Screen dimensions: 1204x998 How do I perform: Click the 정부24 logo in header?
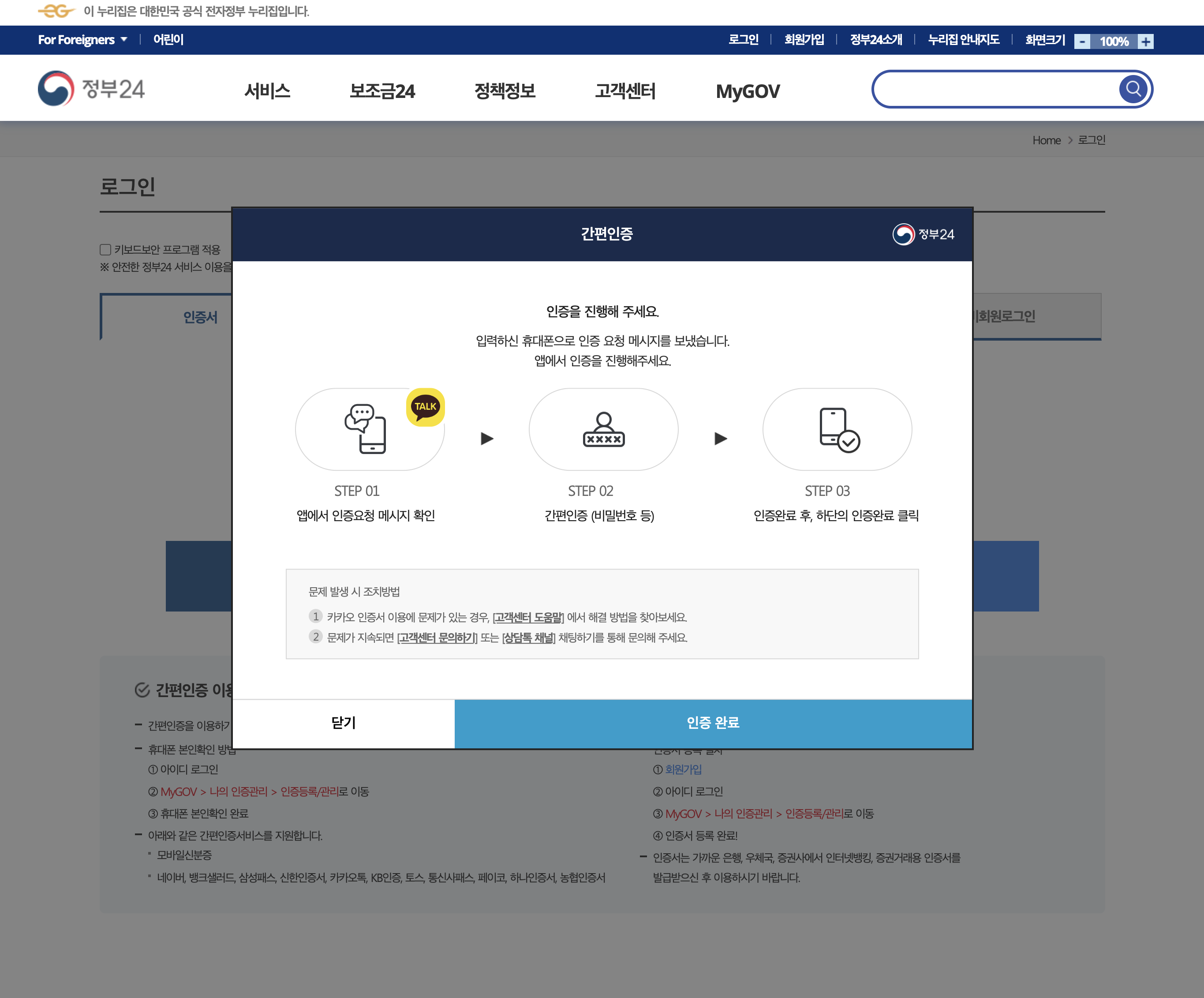tap(92, 89)
